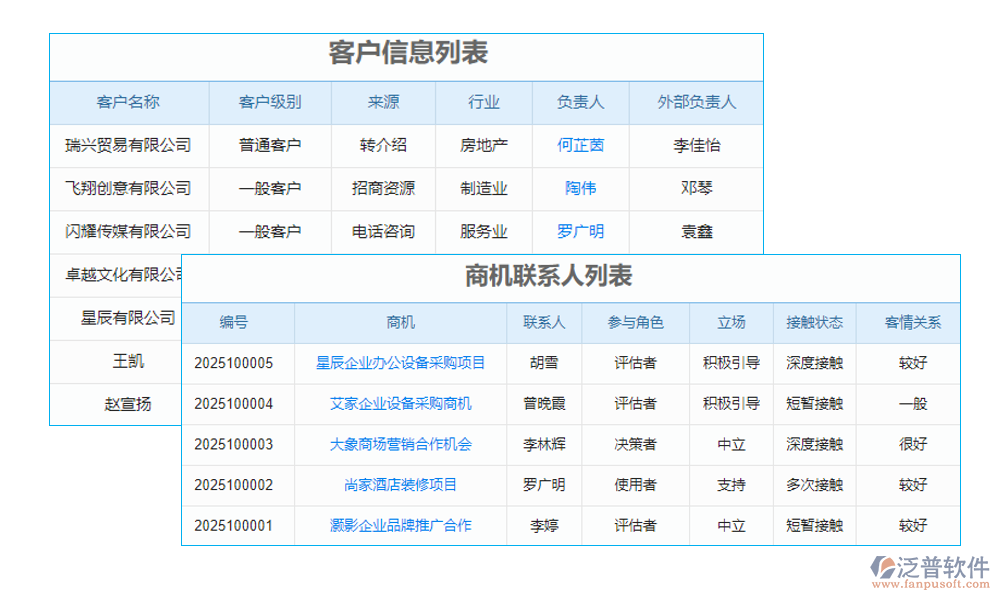The width and height of the screenshot is (1000, 600).
Task: Select contact 胡雪 in opportunity list
Action: point(545,364)
